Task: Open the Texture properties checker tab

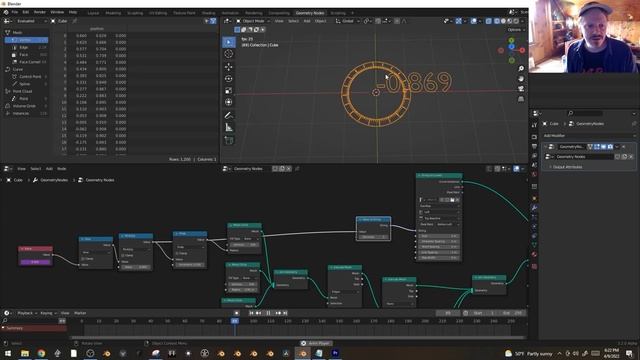Action: (534, 266)
